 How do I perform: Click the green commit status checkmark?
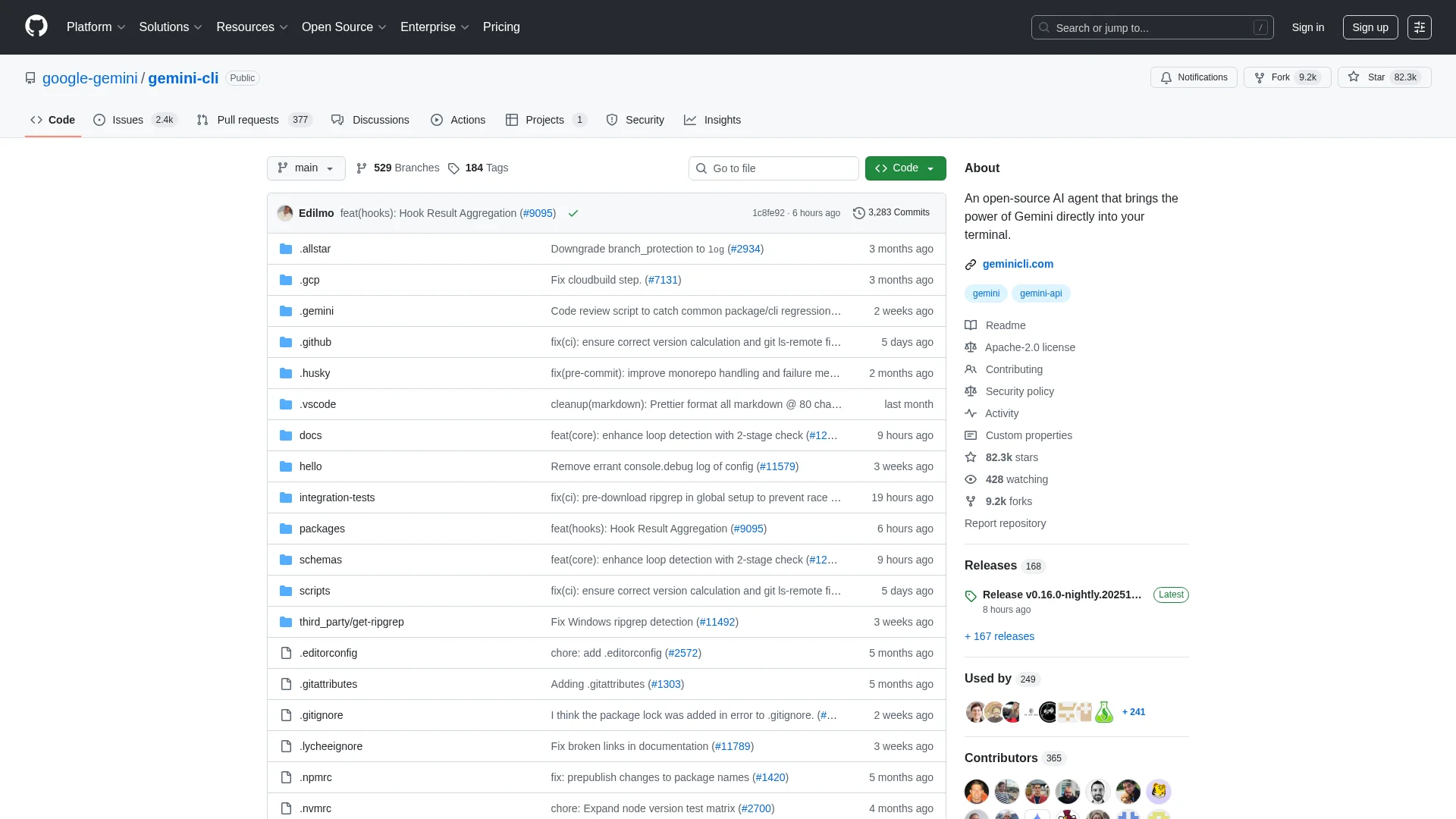(573, 214)
